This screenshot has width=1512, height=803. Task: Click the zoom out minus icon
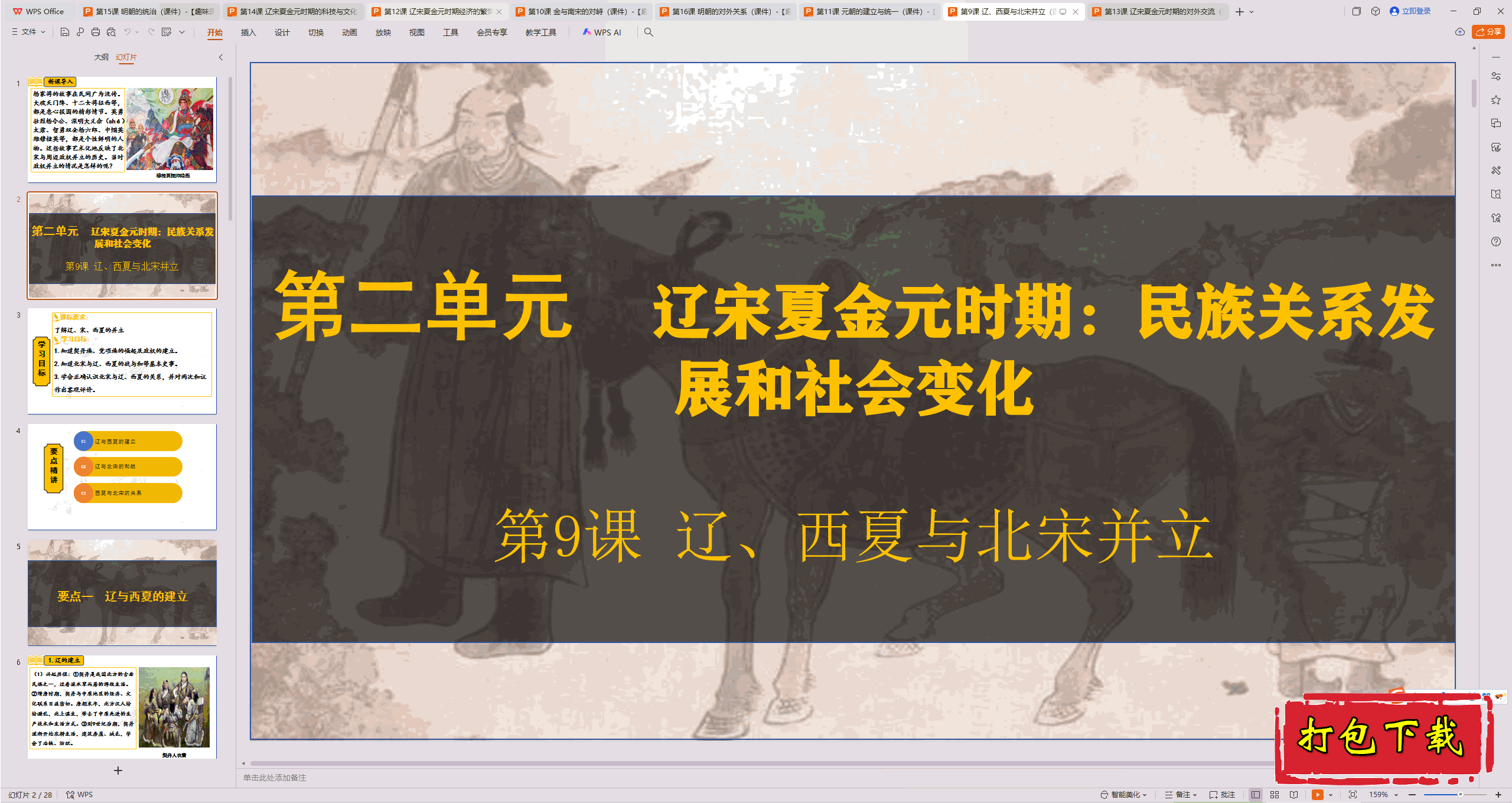[x=1412, y=795]
